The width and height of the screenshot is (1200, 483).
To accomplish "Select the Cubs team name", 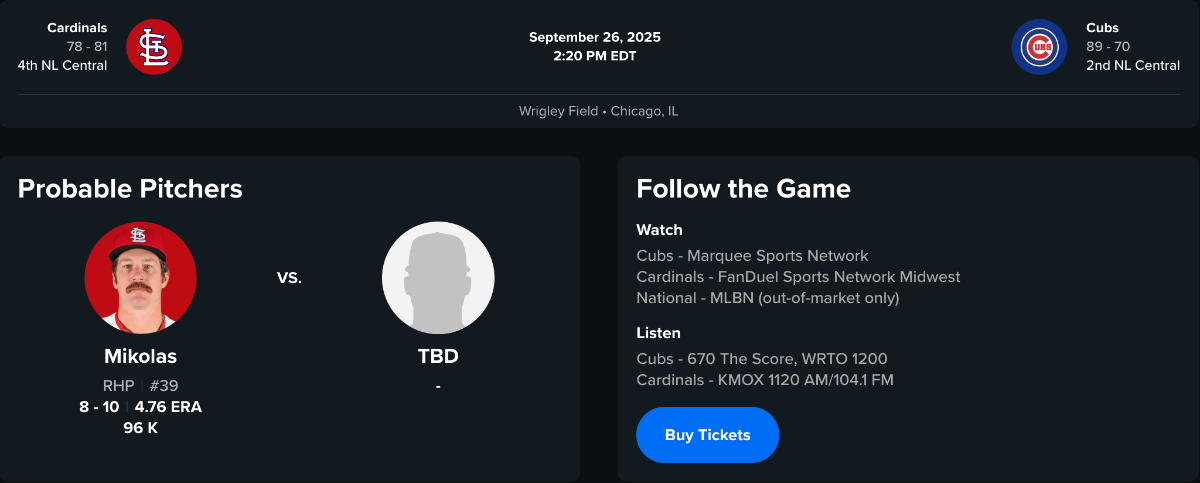I will tap(1102, 28).
